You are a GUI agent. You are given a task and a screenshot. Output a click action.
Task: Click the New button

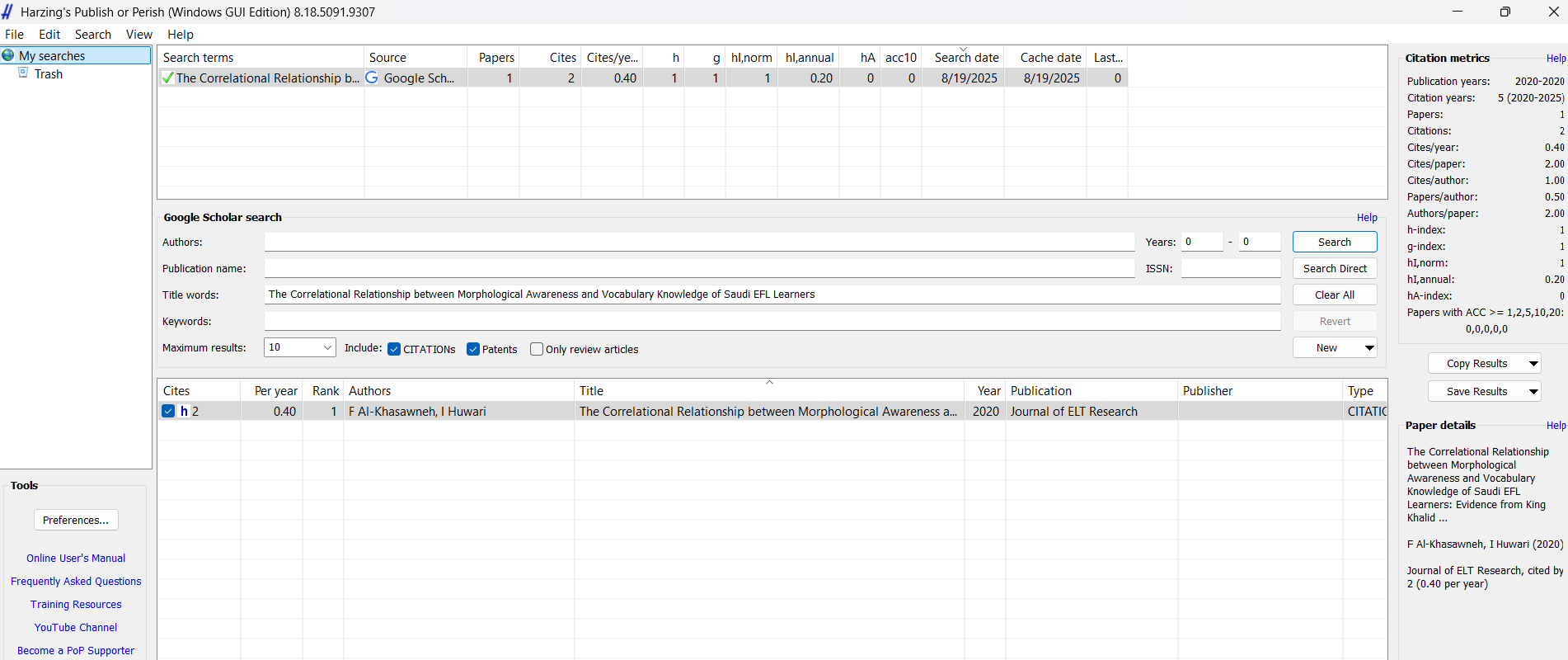coord(1326,348)
